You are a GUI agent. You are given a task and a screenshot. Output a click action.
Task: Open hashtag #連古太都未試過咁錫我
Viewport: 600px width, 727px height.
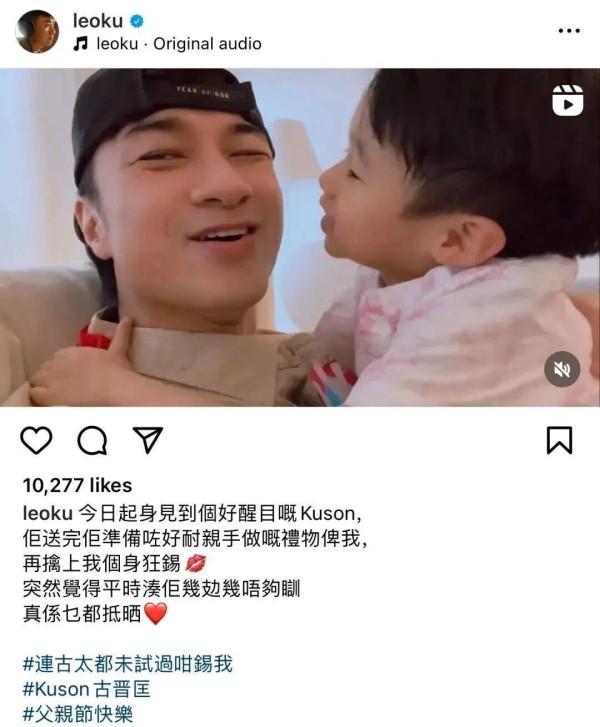[x=128, y=664]
